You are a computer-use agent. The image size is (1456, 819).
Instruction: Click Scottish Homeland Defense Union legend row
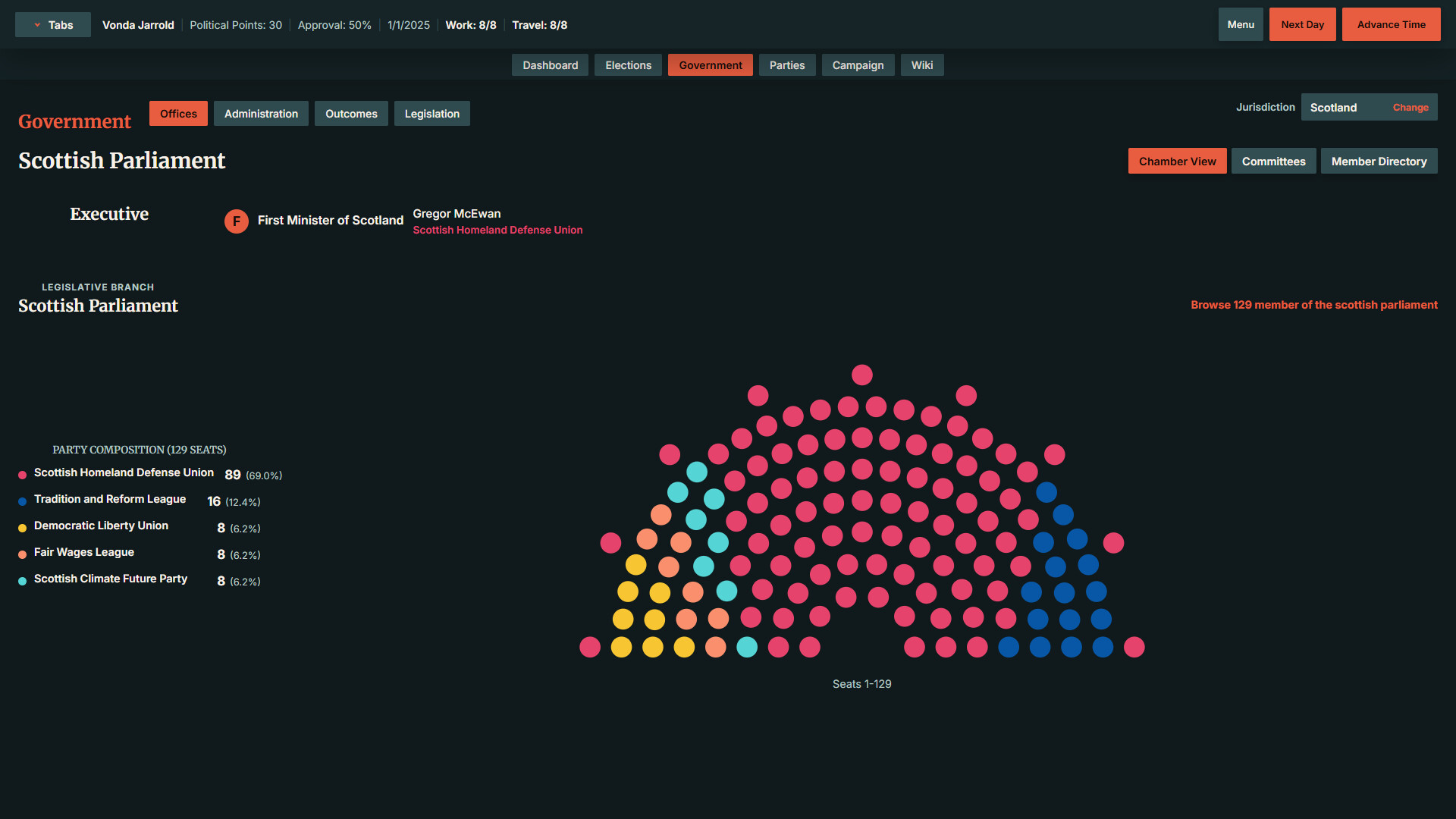[x=150, y=473]
